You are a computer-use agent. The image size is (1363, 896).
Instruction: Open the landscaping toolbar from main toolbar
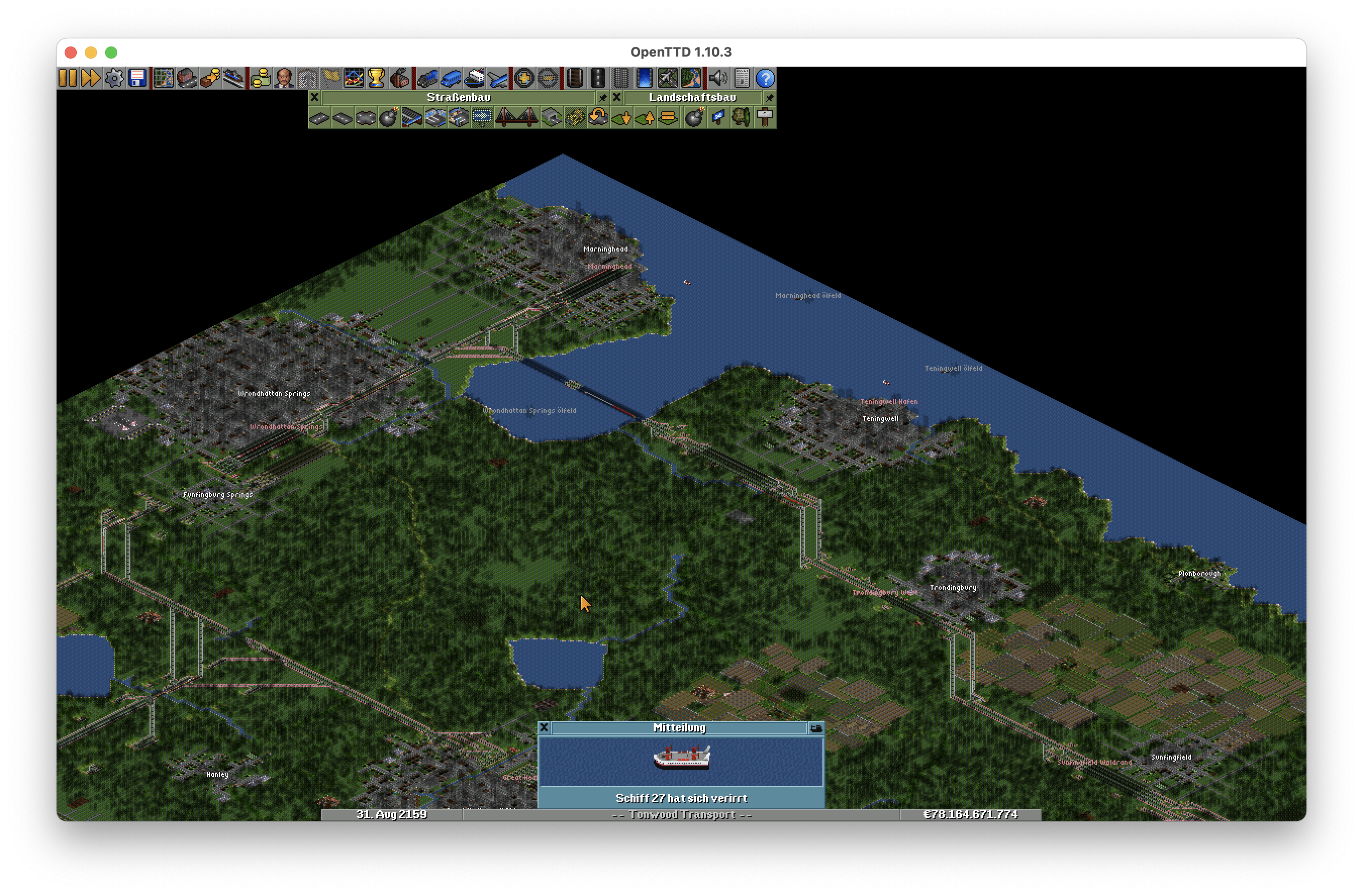[691, 78]
